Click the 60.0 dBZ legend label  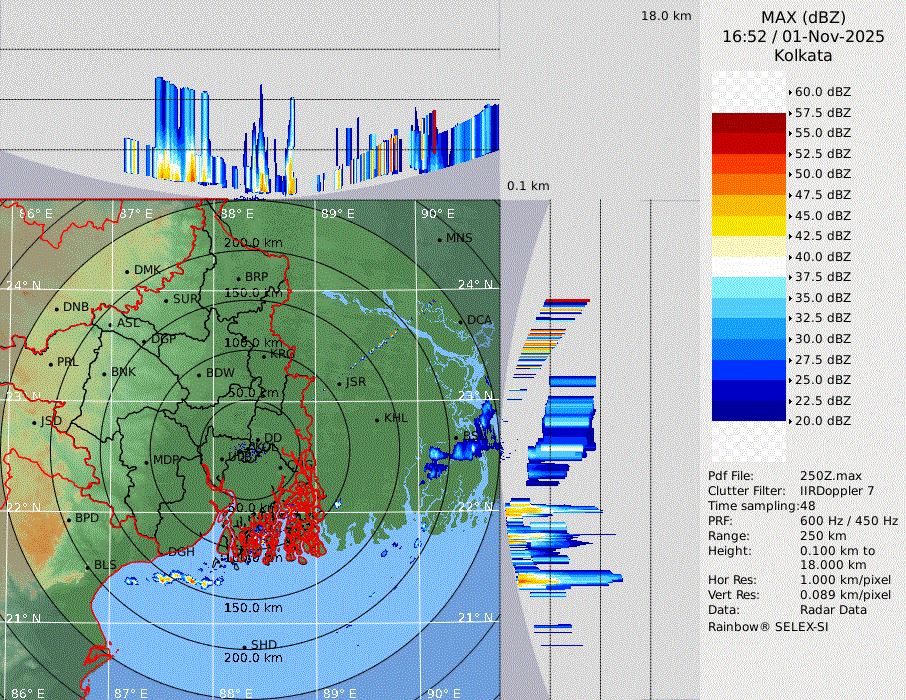pos(822,92)
